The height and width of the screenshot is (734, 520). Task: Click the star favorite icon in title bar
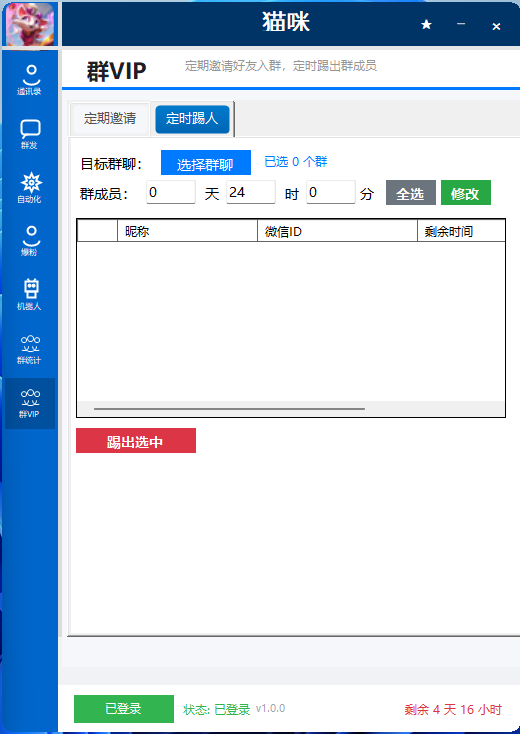[x=426, y=24]
